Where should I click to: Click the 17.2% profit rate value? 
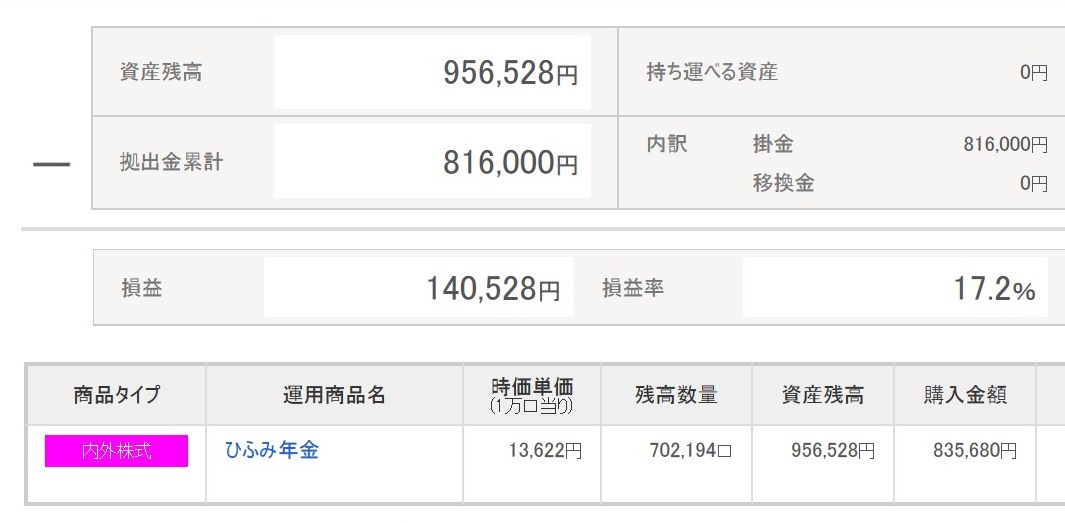pyautogui.click(x=894, y=289)
